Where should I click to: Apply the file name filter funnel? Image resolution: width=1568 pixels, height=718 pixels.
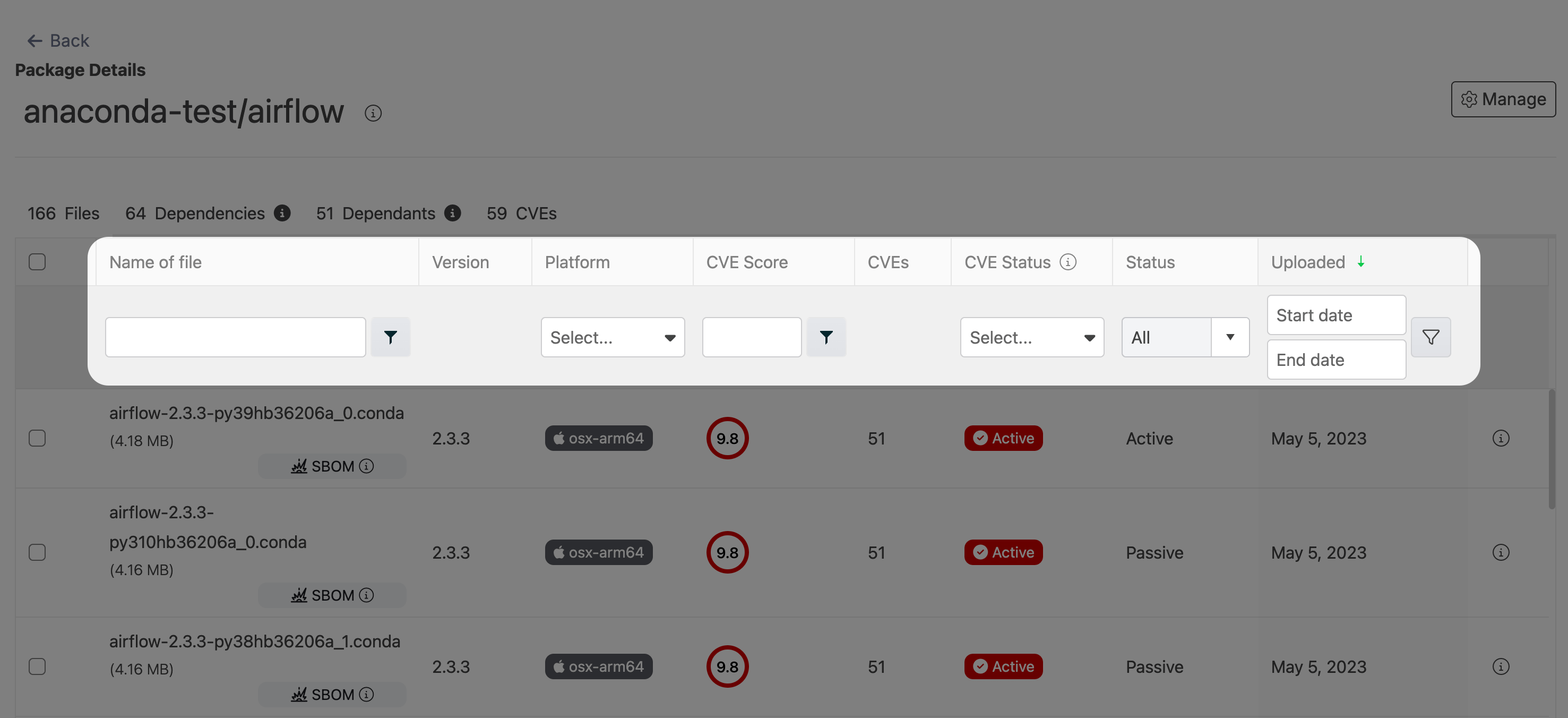pos(391,337)
